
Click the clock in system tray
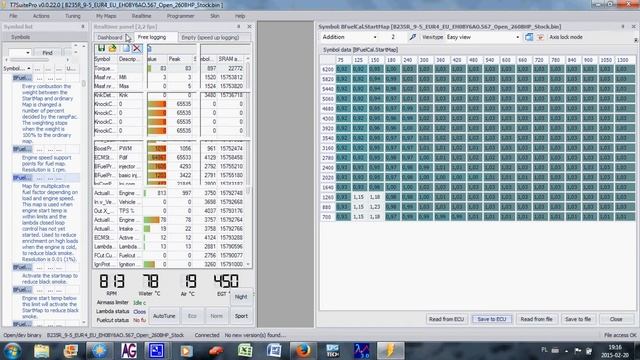point(616,351)
